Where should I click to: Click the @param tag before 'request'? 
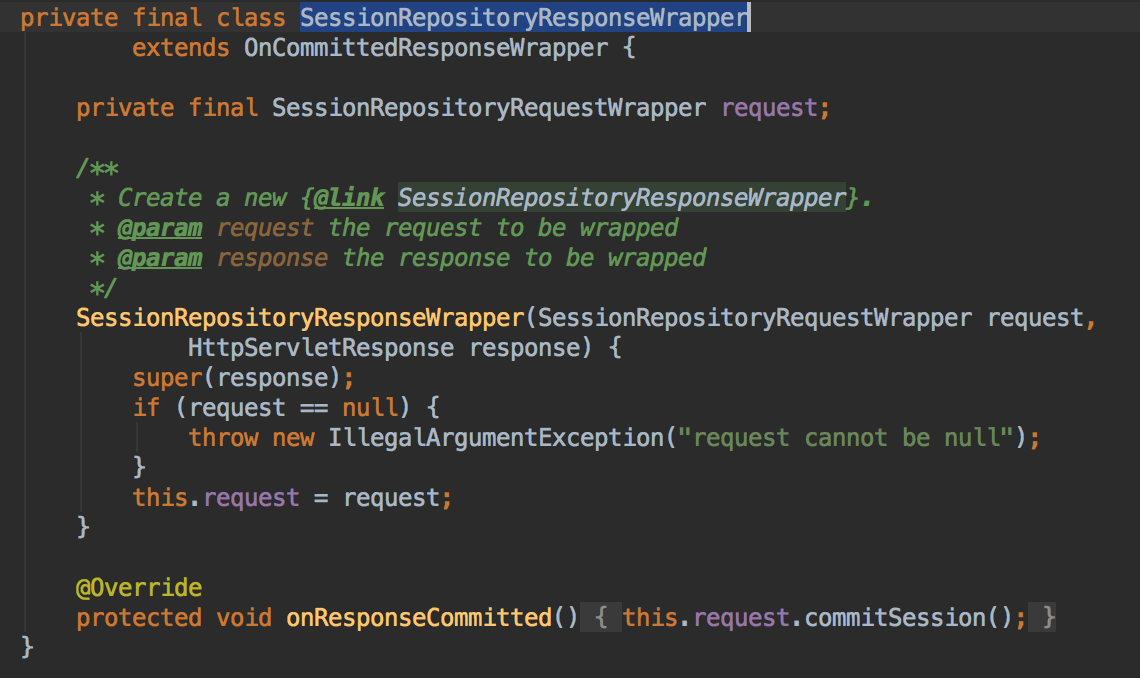click(160, 228)
